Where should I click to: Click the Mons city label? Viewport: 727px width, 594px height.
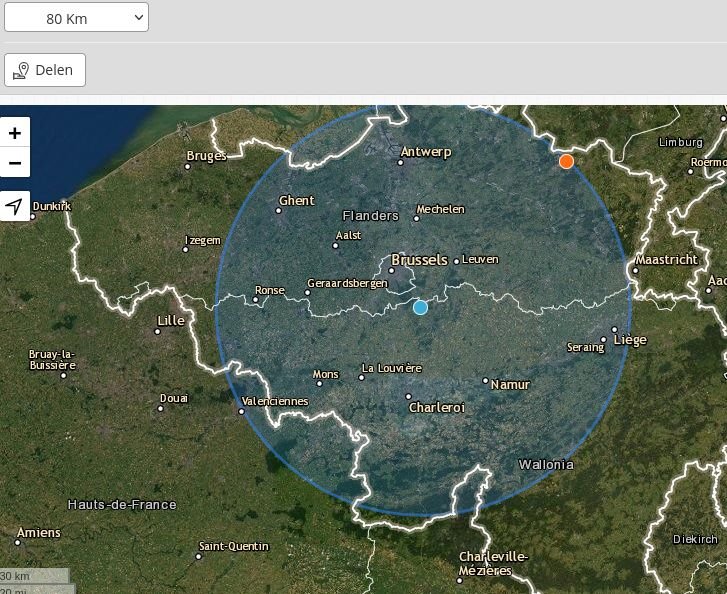click(x=326, y=375)
